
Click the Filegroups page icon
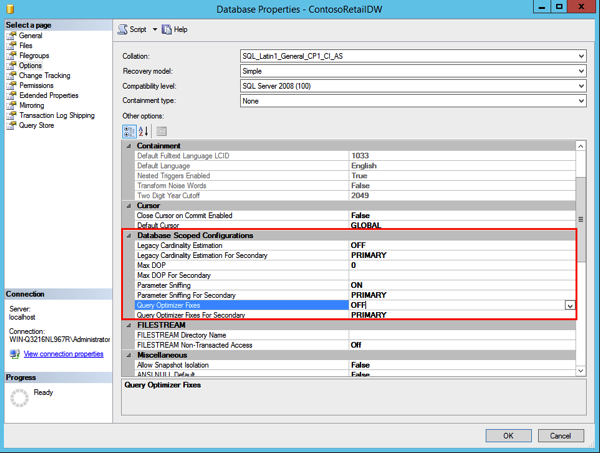point(11,55)
